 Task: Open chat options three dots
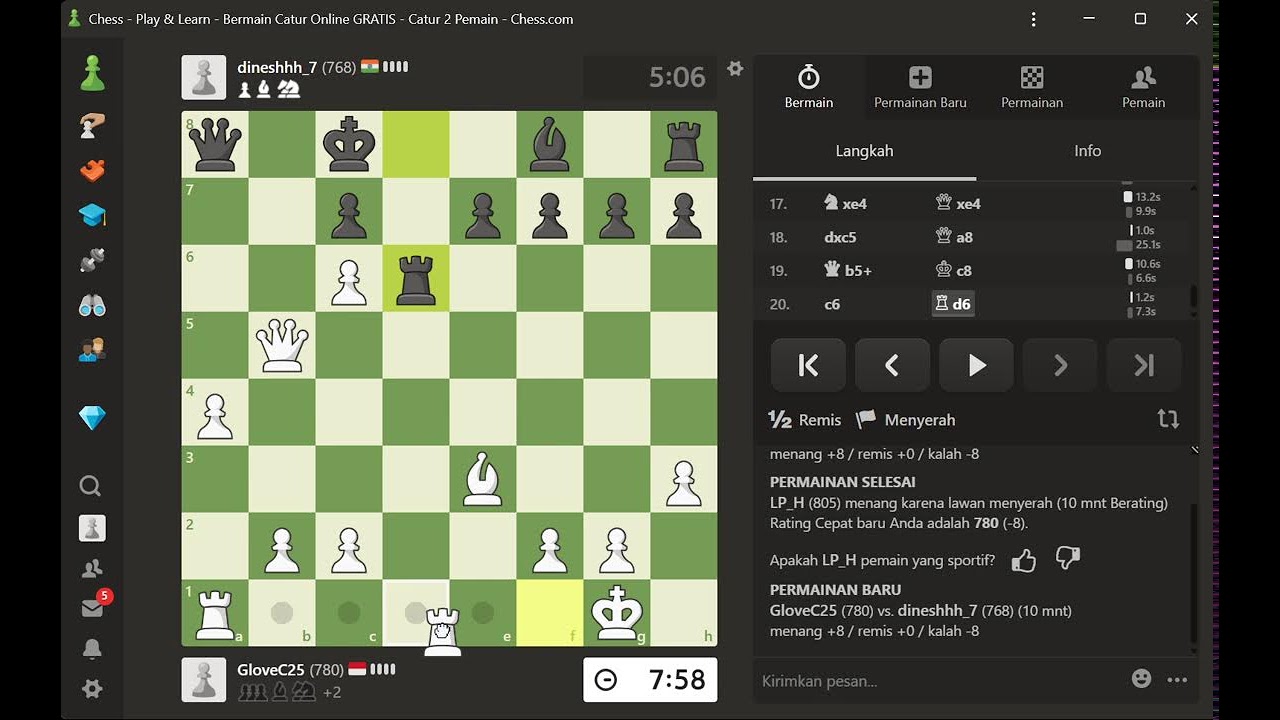tap(1177, 680)
